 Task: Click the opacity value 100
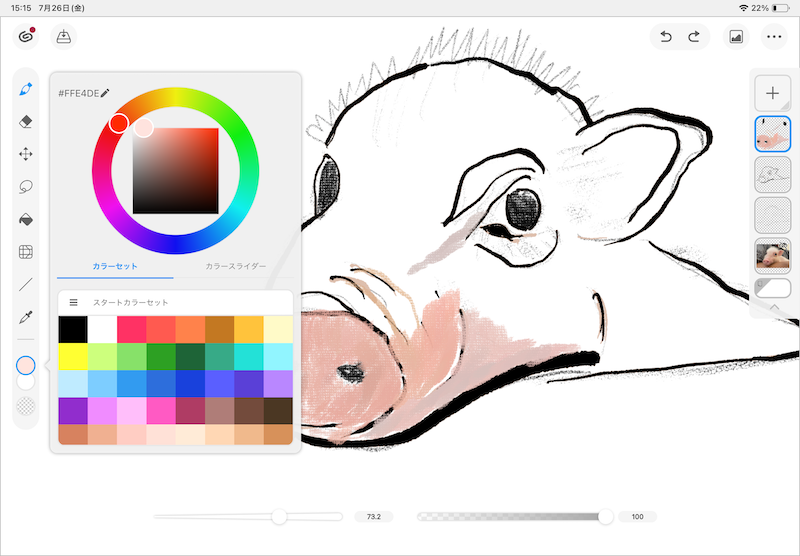pyautogui.click(x=637, y=517)
